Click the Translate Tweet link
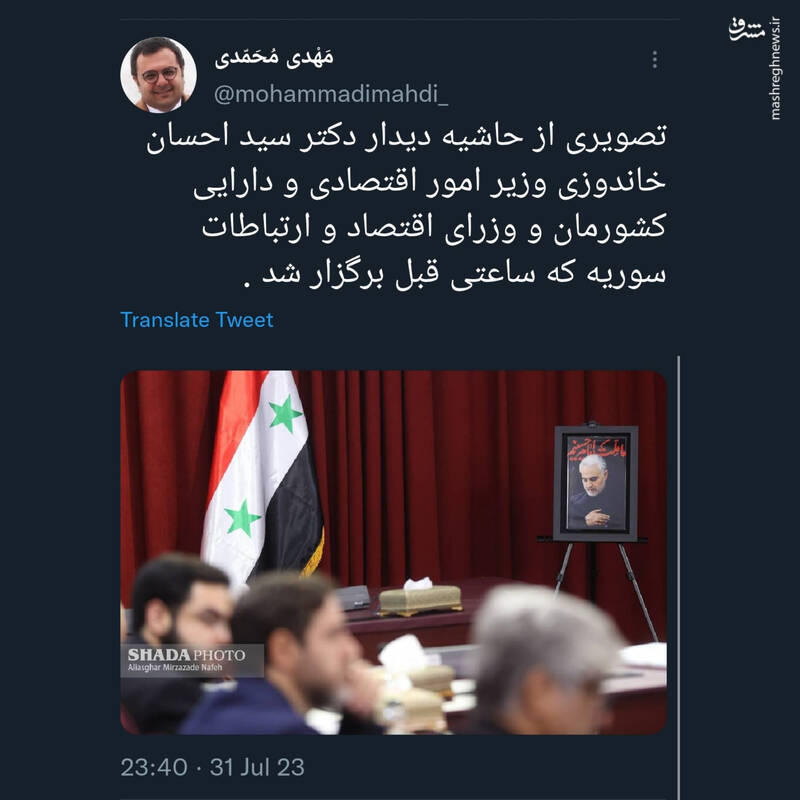The image size is (800, 800). [197, 320]
